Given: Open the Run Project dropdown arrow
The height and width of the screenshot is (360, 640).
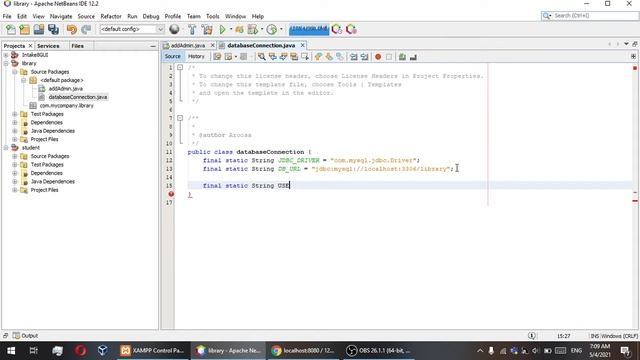Looking at the screenshot, I should 231,29.
